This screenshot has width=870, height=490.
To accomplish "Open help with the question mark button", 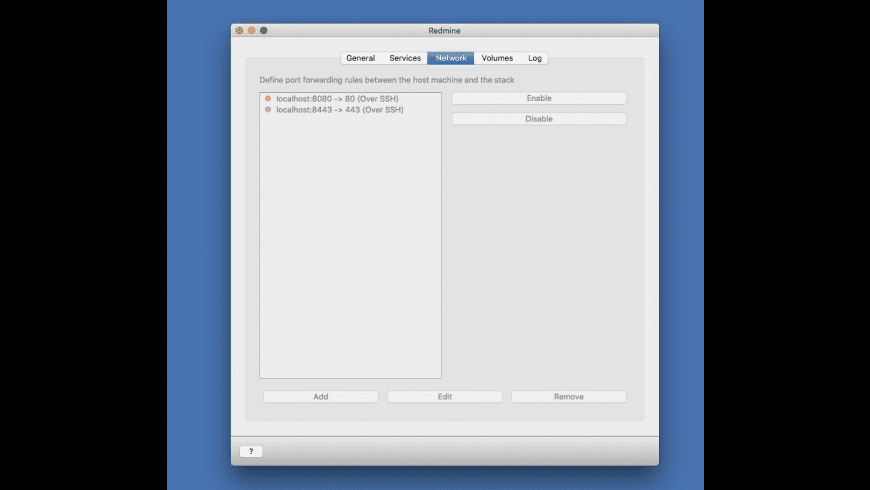I will click(251, 451).
